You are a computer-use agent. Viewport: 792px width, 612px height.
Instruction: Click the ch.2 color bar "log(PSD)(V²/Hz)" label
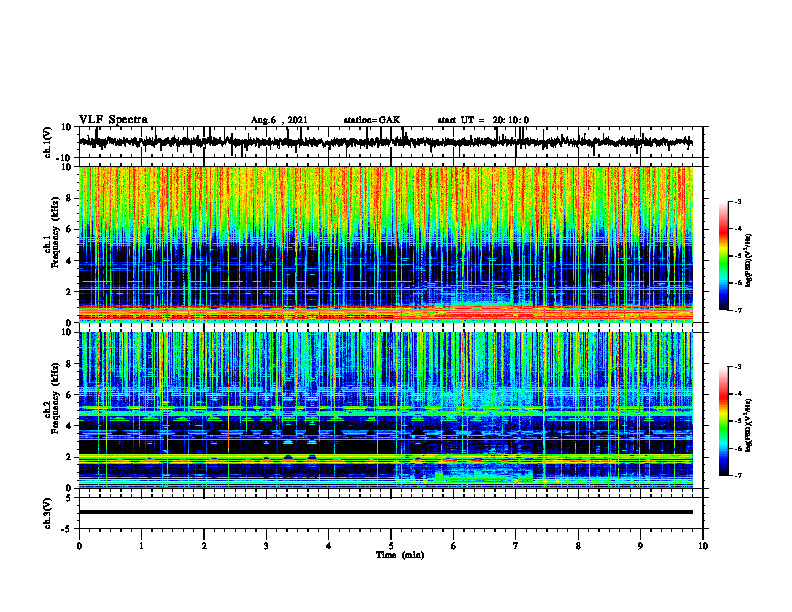pyautogui.click(x=749, y=425)
